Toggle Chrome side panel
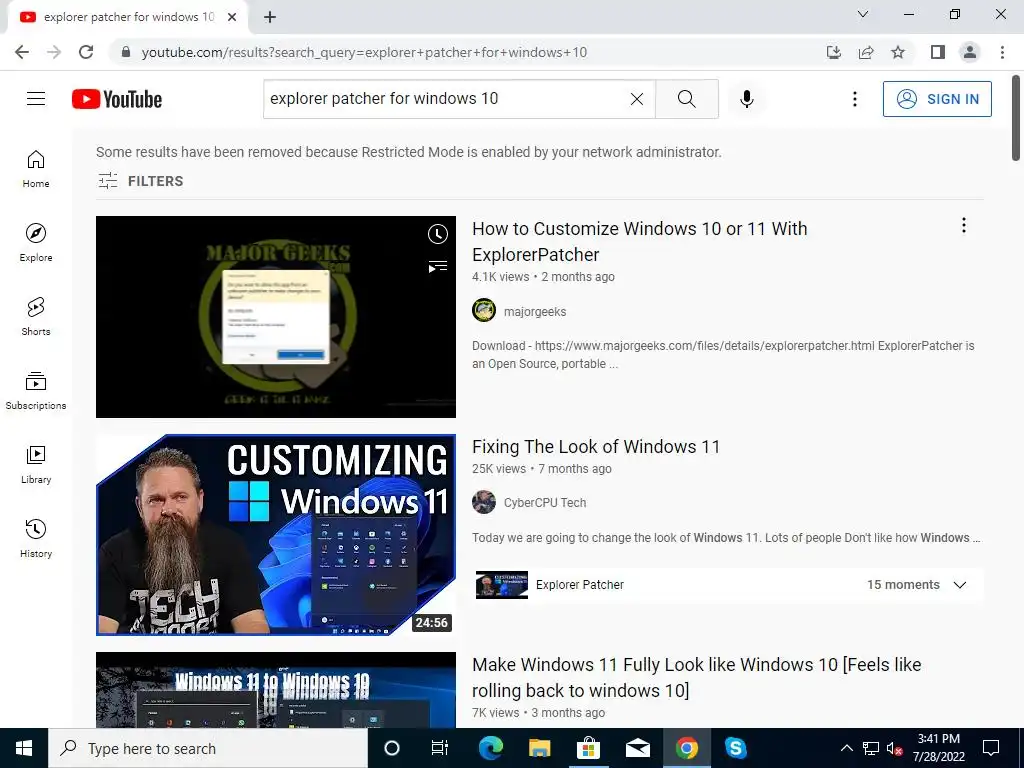 tap(938, 52)
